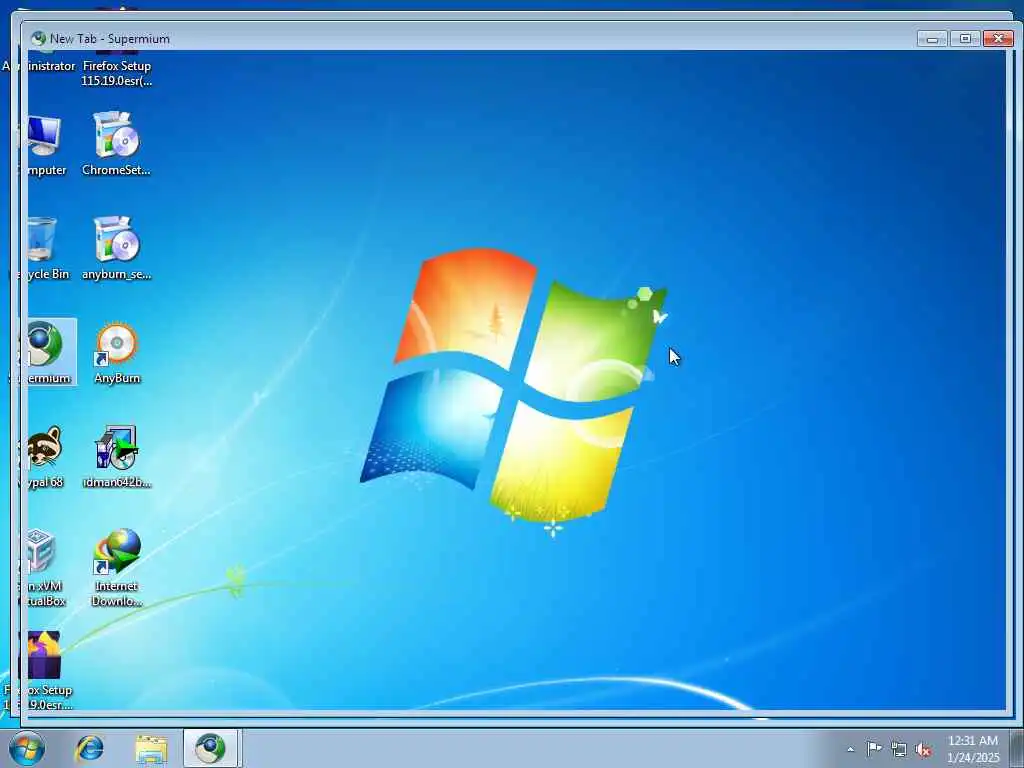Image resolution: width=1024 pixels, height=768 pixels.
Task: Open the Windows Start orb
Action: (27, 748)
